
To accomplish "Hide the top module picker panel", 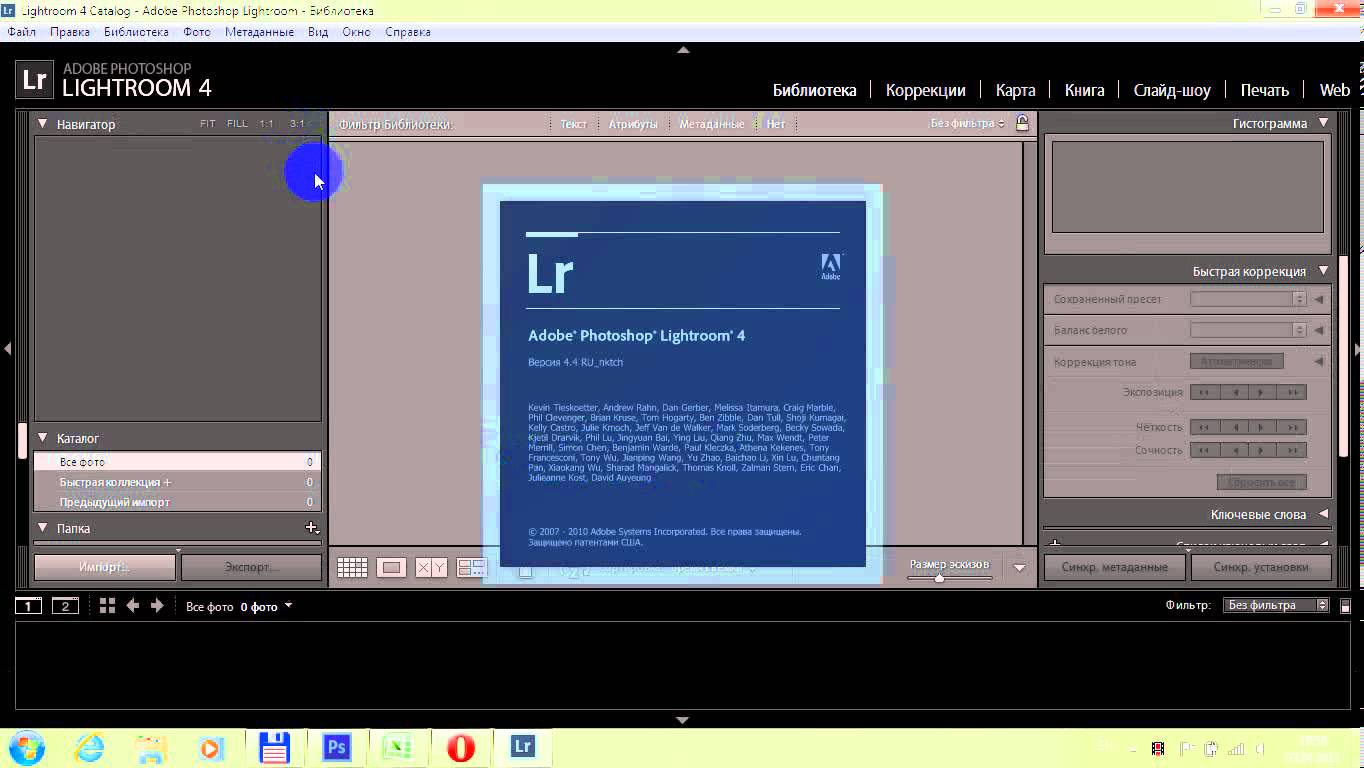I will tap(683, 49).
